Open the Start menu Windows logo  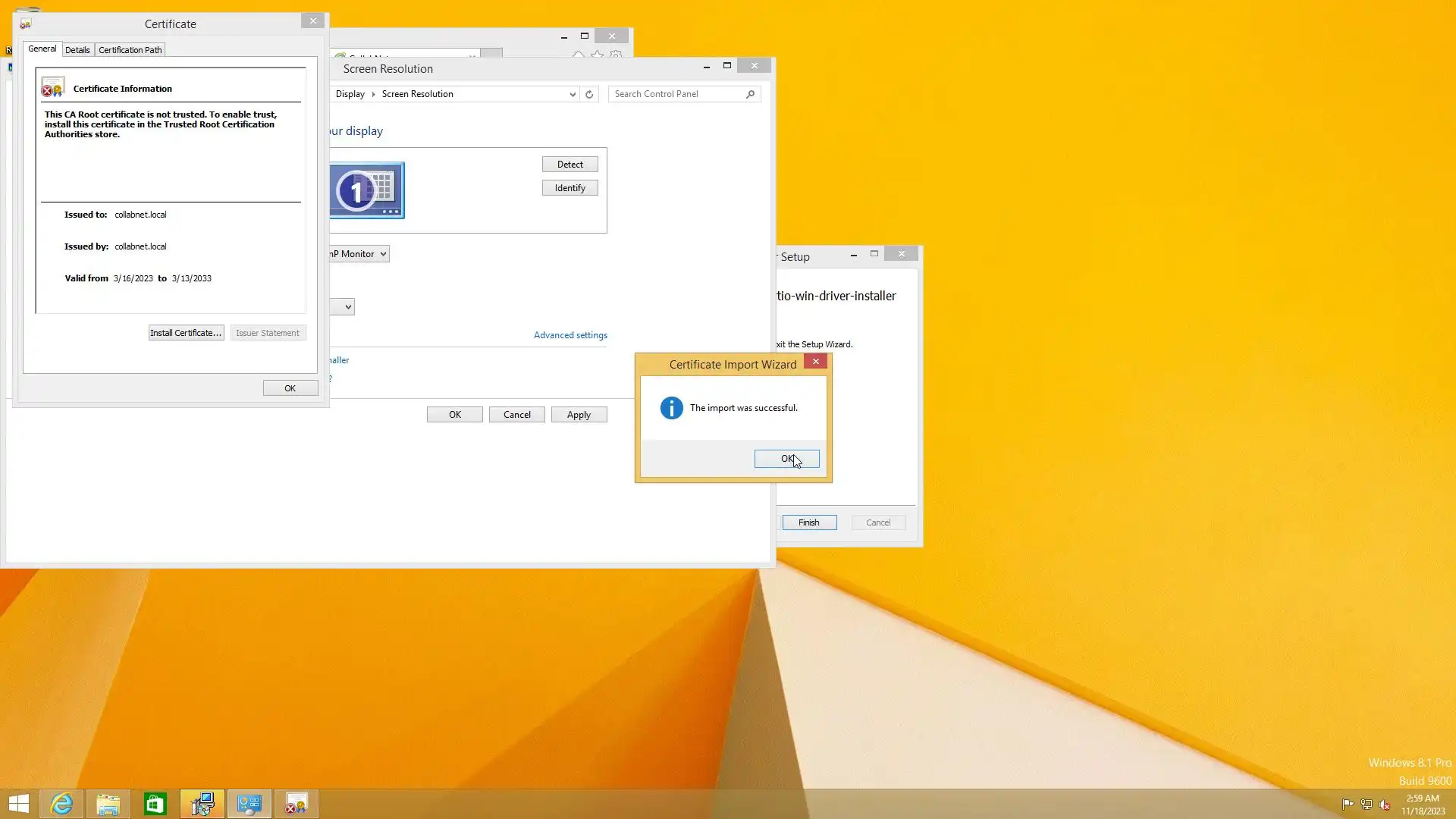tap(19, 804)
